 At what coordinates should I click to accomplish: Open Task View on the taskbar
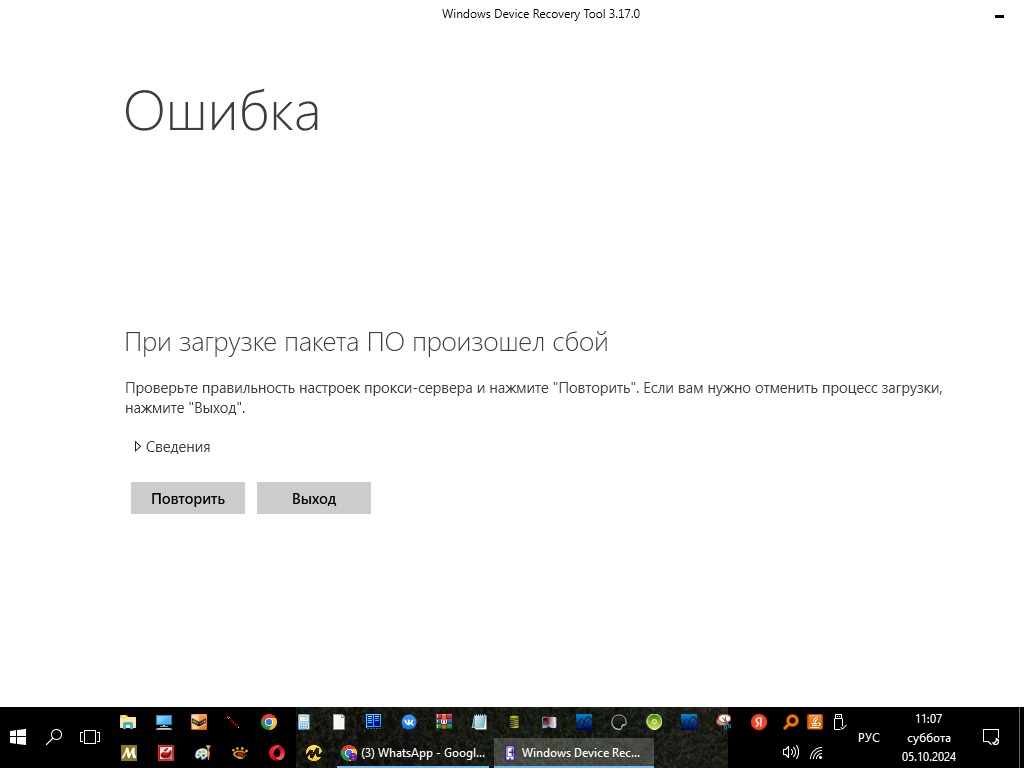(x=89, y=737)
